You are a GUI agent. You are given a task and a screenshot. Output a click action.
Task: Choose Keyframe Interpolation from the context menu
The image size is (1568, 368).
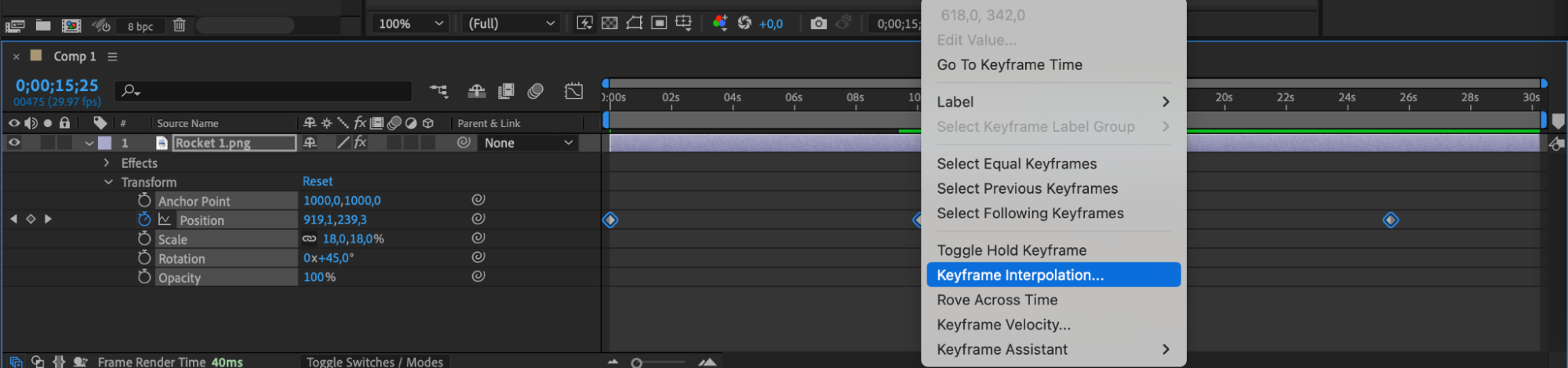pyautogui.click(x=1020, y=275)
